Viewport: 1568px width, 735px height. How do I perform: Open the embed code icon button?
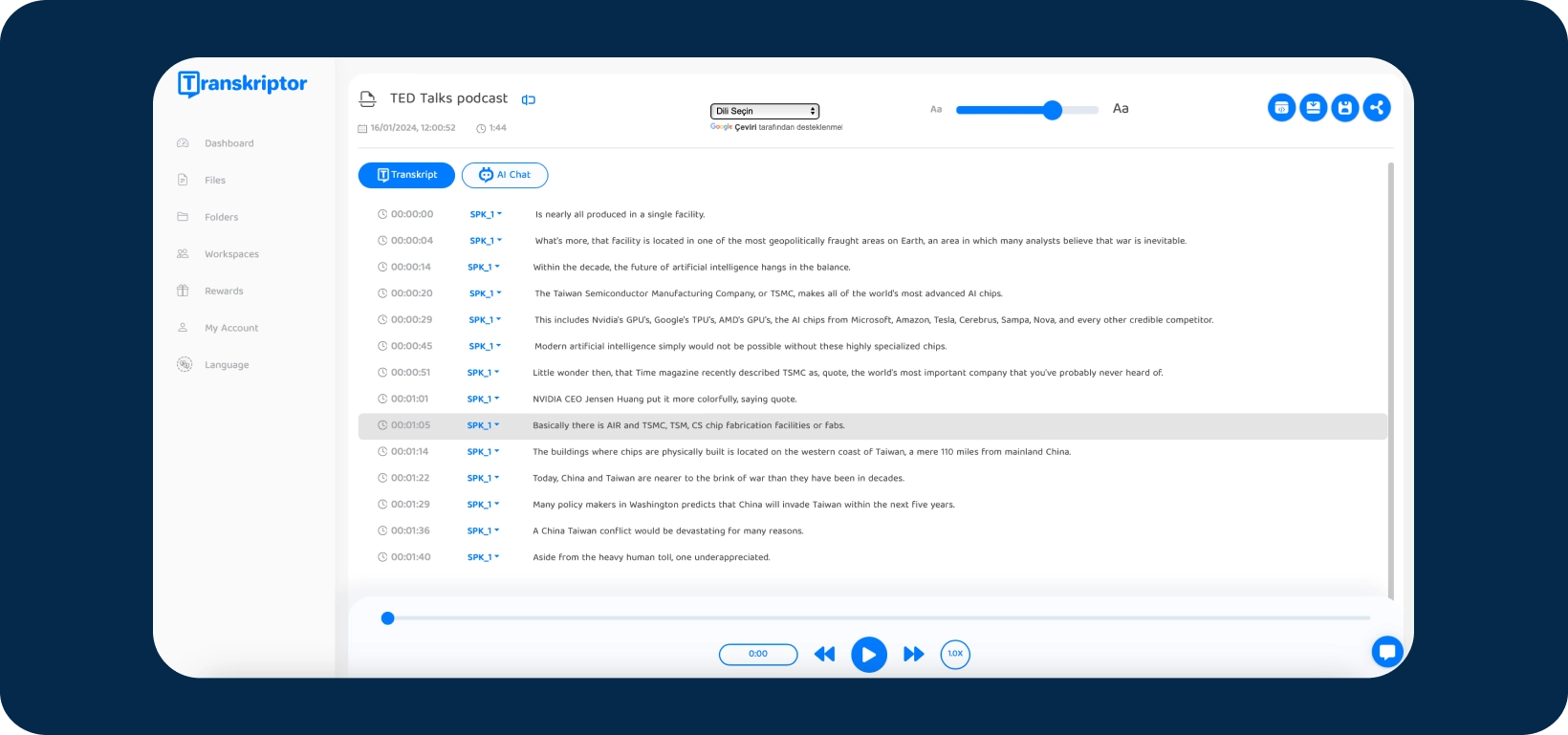tap(1281, 108)
